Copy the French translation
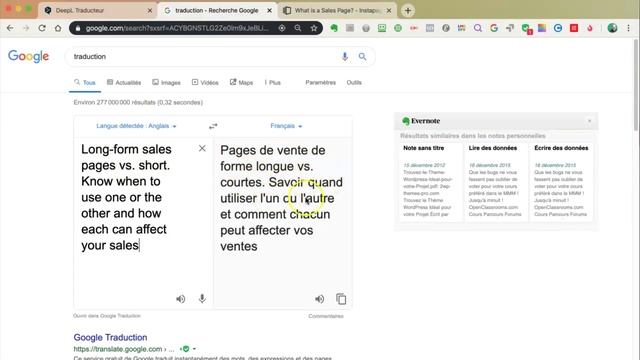 (x=341, y=299)
